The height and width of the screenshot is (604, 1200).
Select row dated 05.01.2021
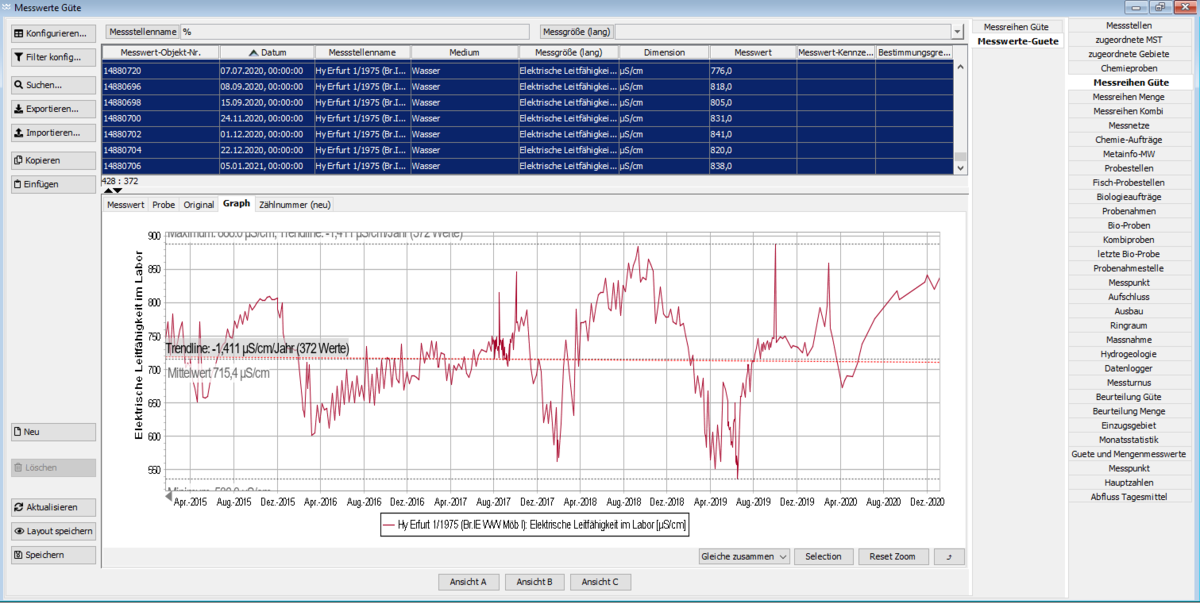[x=528, y=166]
